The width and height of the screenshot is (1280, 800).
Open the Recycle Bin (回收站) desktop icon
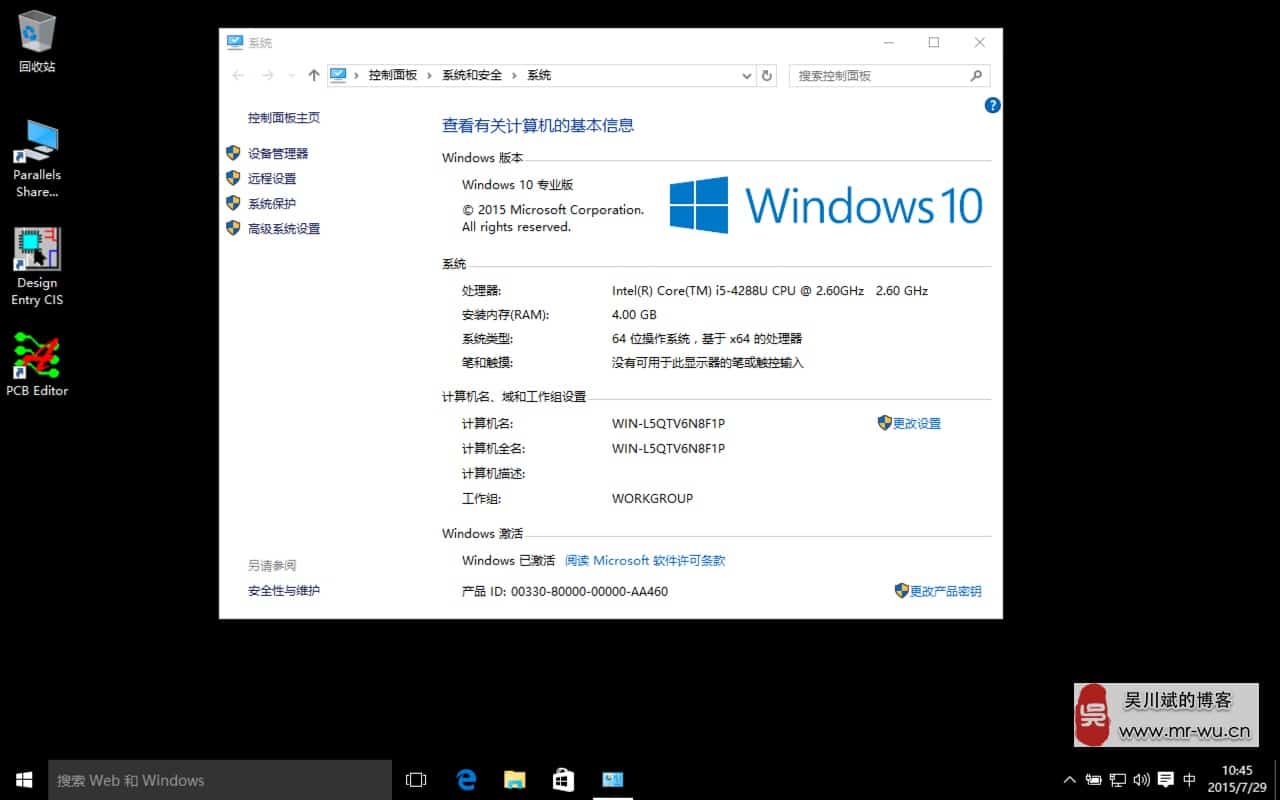(37, 41)
